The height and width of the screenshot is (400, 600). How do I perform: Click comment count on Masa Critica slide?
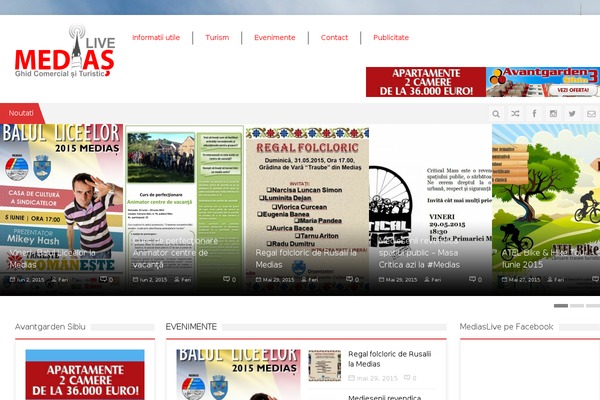tap(476, 280)
